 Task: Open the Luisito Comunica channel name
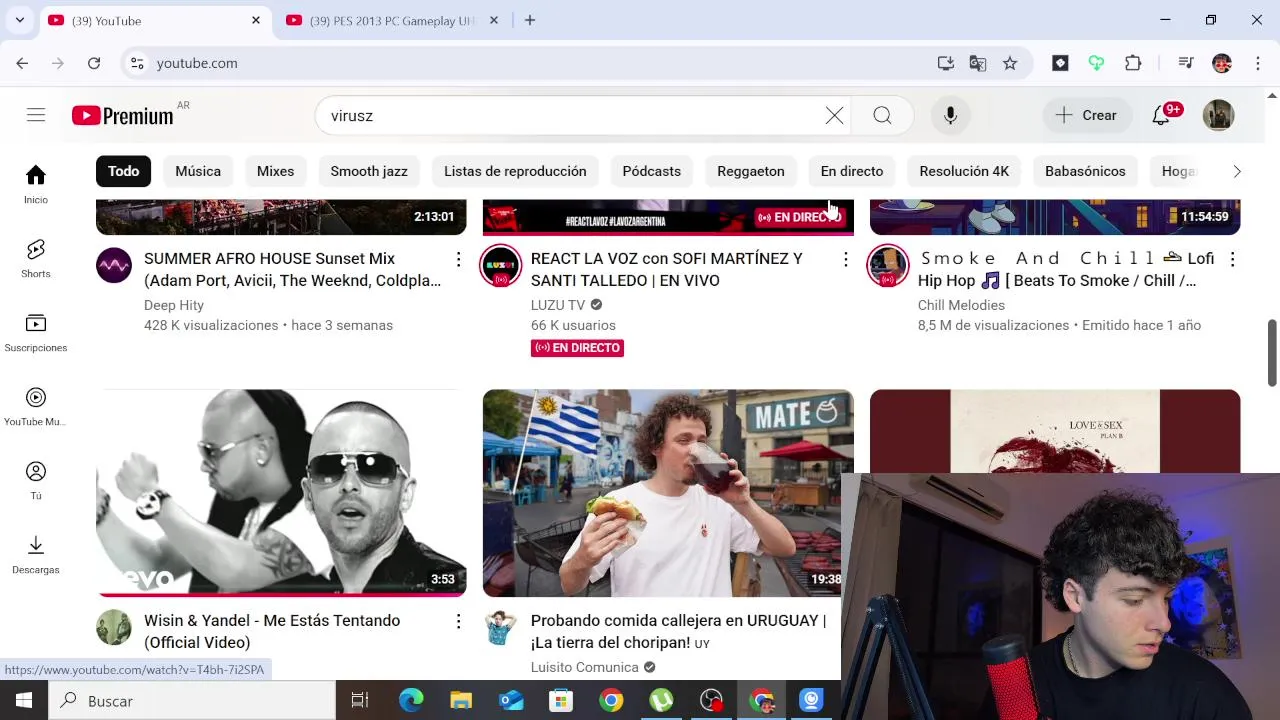pyautogui.click(x=585, y=667)
